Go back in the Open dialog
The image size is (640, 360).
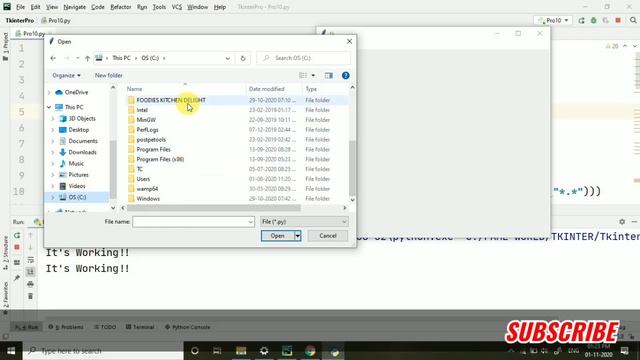53,58
